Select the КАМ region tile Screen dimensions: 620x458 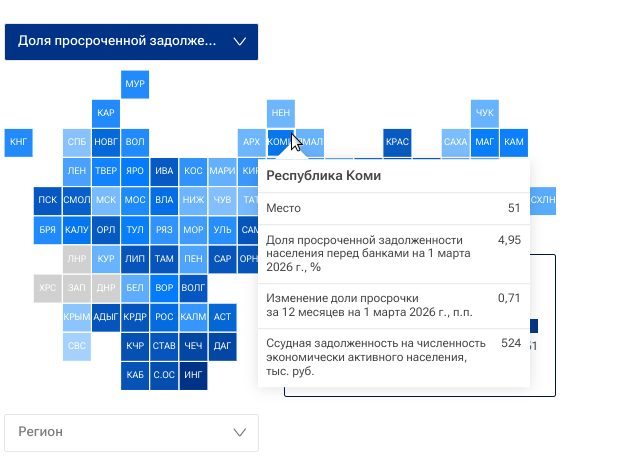tap(514, 142)
